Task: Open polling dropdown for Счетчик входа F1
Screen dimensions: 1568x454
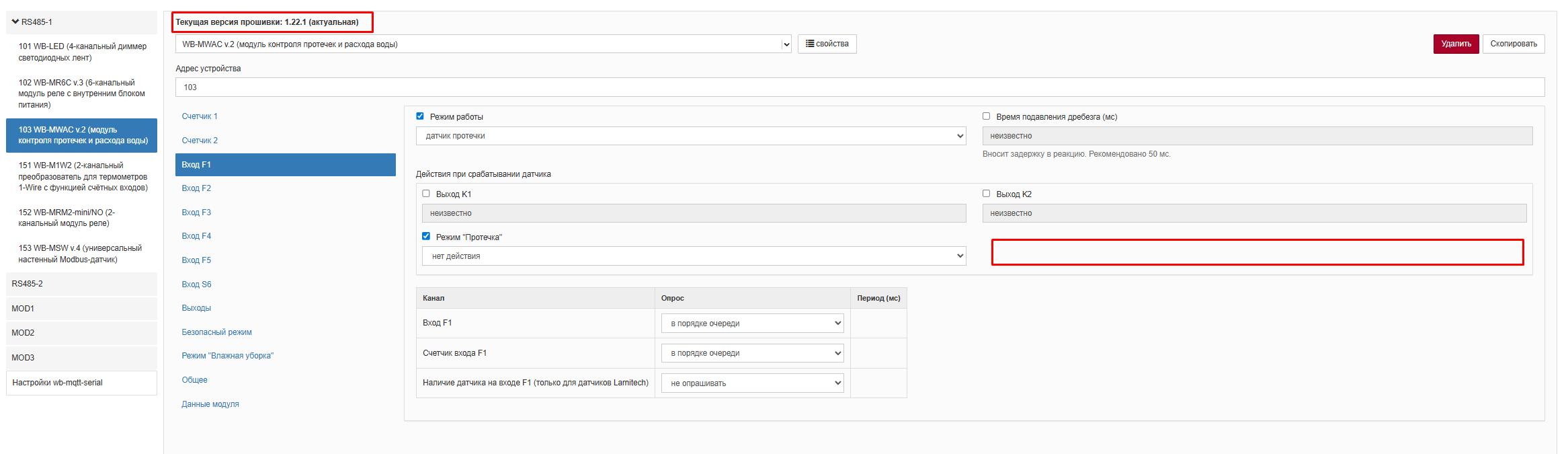Action: (752, 353)
